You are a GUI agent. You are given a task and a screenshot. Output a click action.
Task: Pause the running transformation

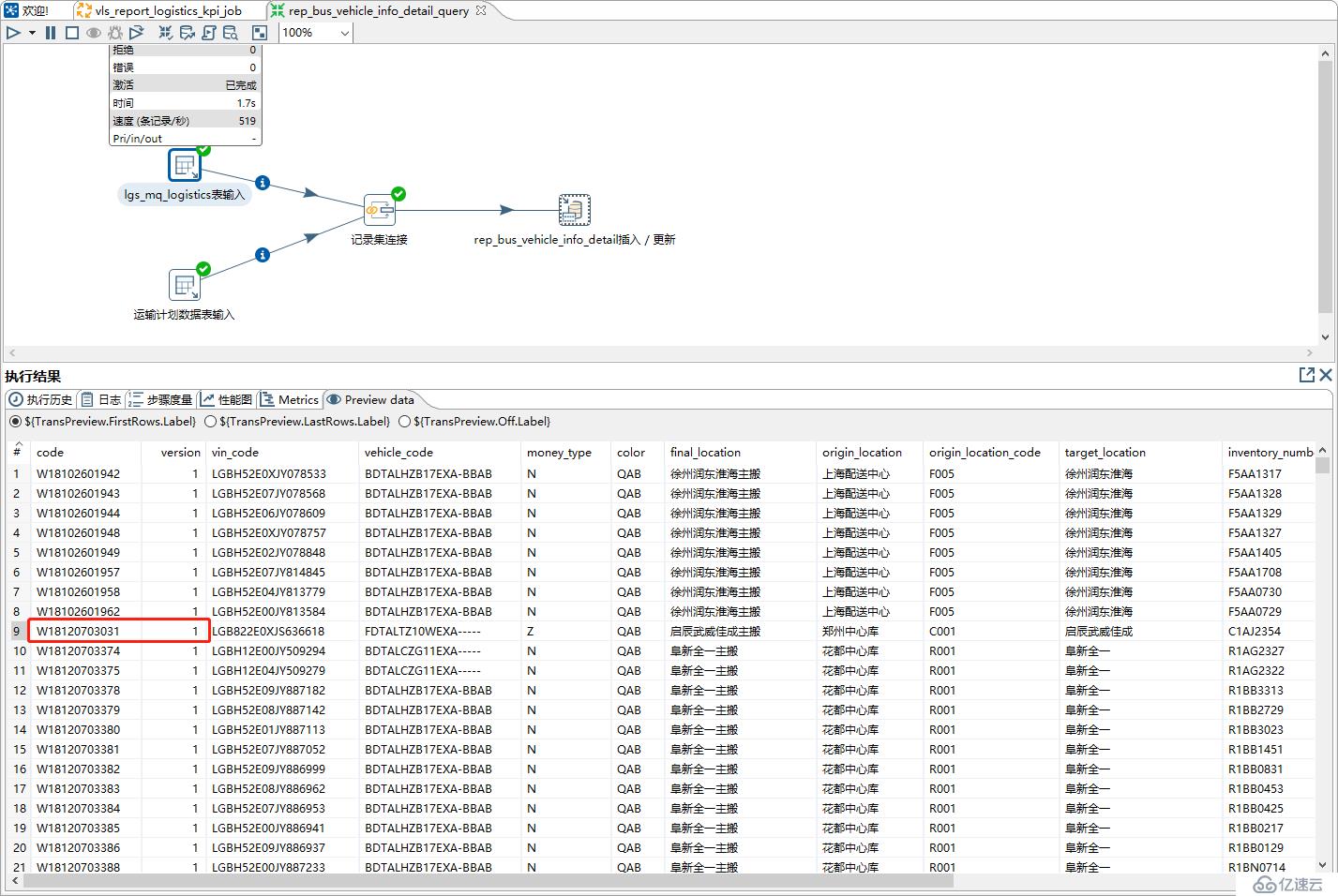51,33
